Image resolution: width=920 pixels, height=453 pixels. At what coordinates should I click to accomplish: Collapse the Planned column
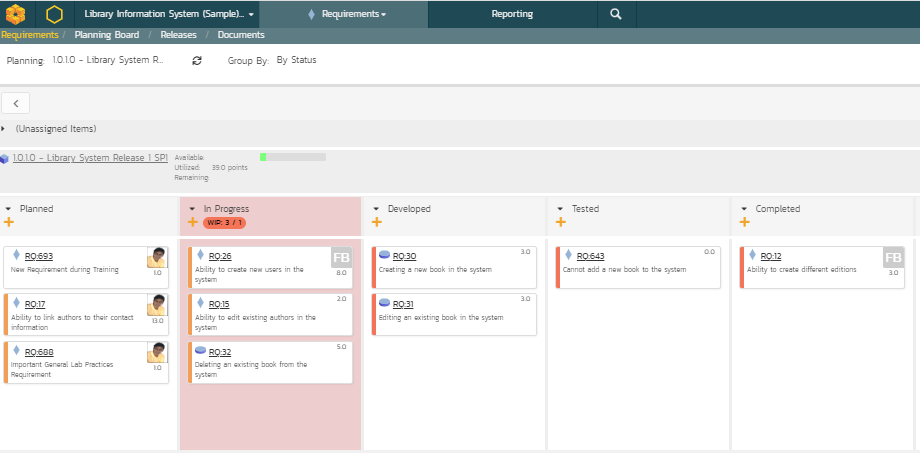(9, 209)
